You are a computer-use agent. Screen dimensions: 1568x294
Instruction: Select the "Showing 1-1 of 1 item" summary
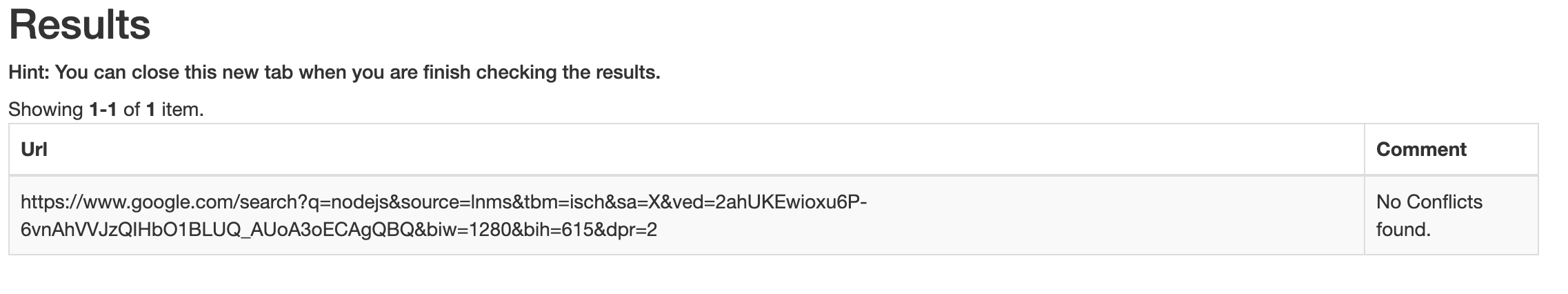point(105,110)
